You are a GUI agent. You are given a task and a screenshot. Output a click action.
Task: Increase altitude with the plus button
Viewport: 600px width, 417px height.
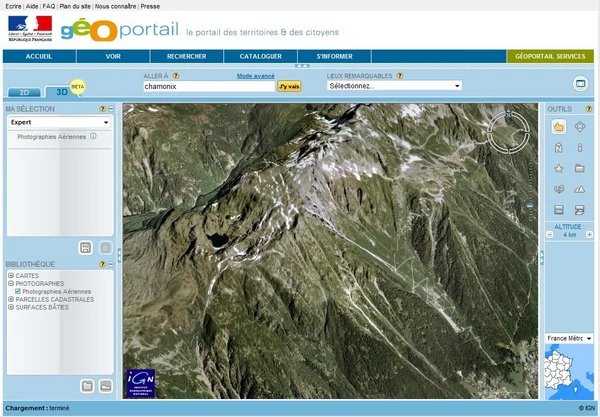click(589, 235)
